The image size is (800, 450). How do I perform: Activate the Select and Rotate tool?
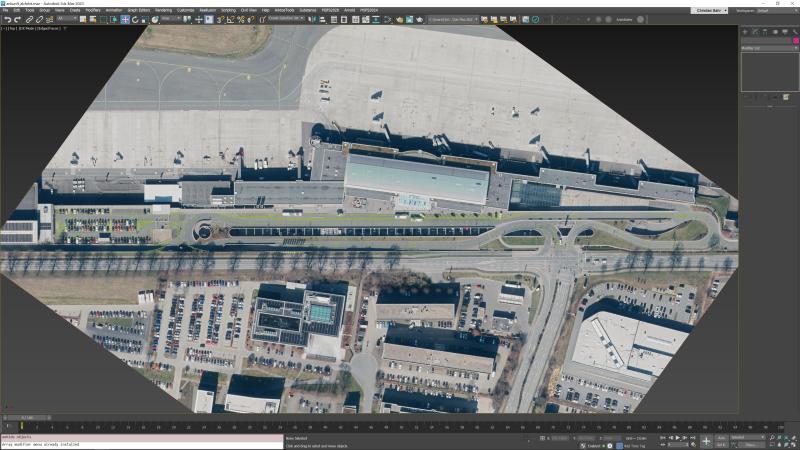click(x=135, y=19)
